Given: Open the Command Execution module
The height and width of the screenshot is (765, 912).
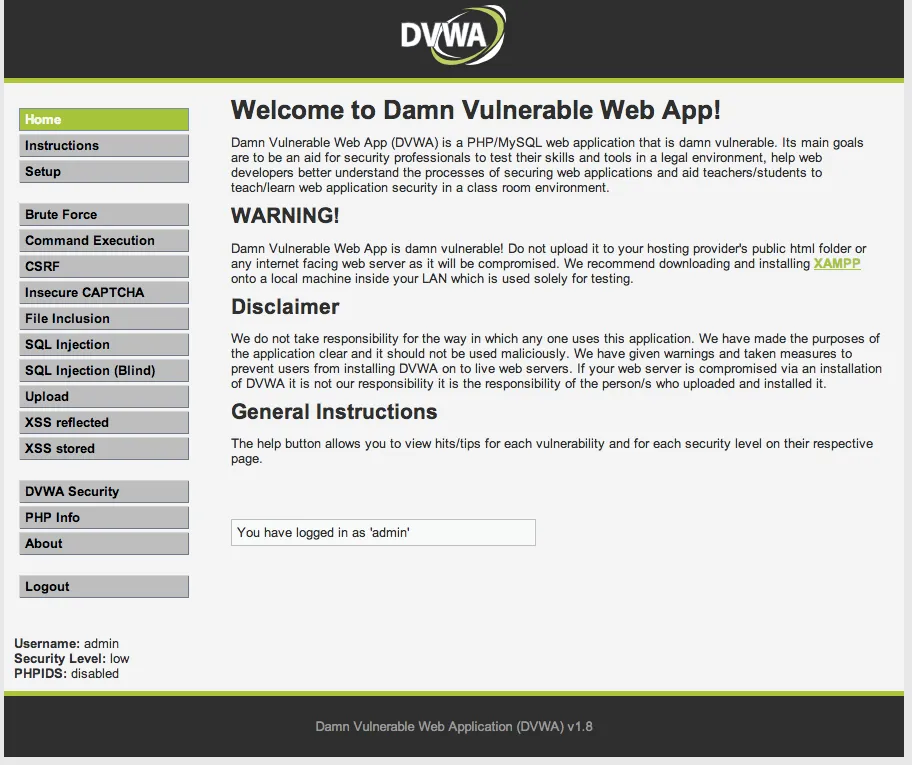Looking at the screenshot, I should [103, 240].
